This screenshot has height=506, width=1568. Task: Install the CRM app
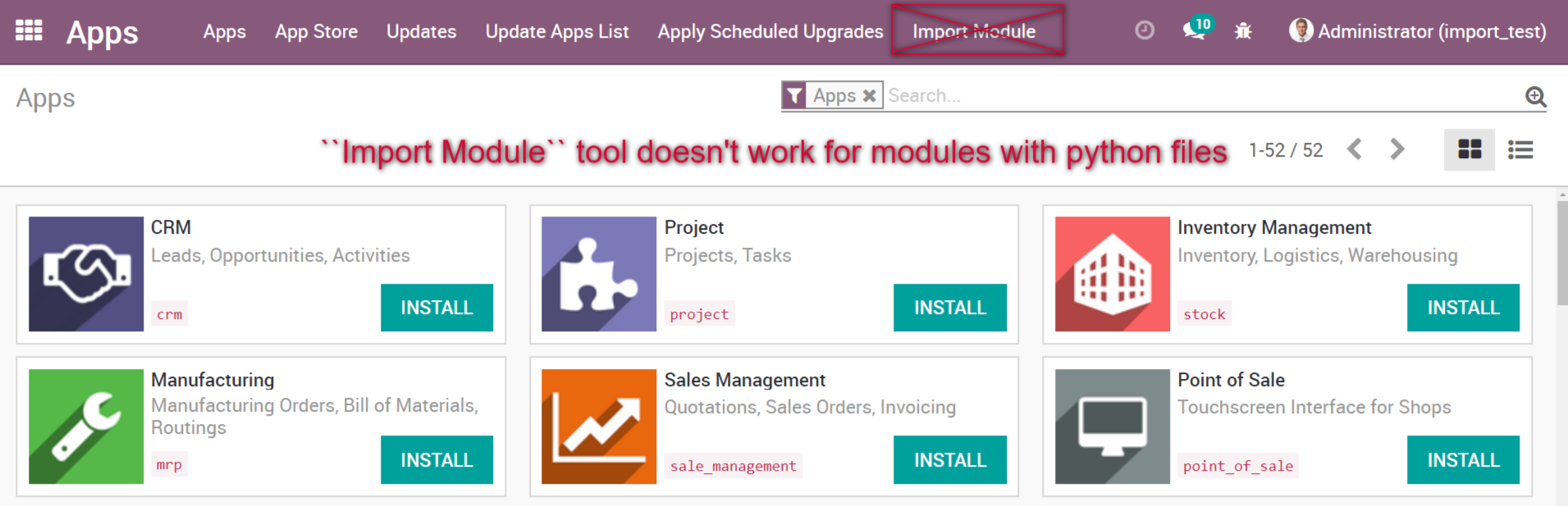coord(437,308)
